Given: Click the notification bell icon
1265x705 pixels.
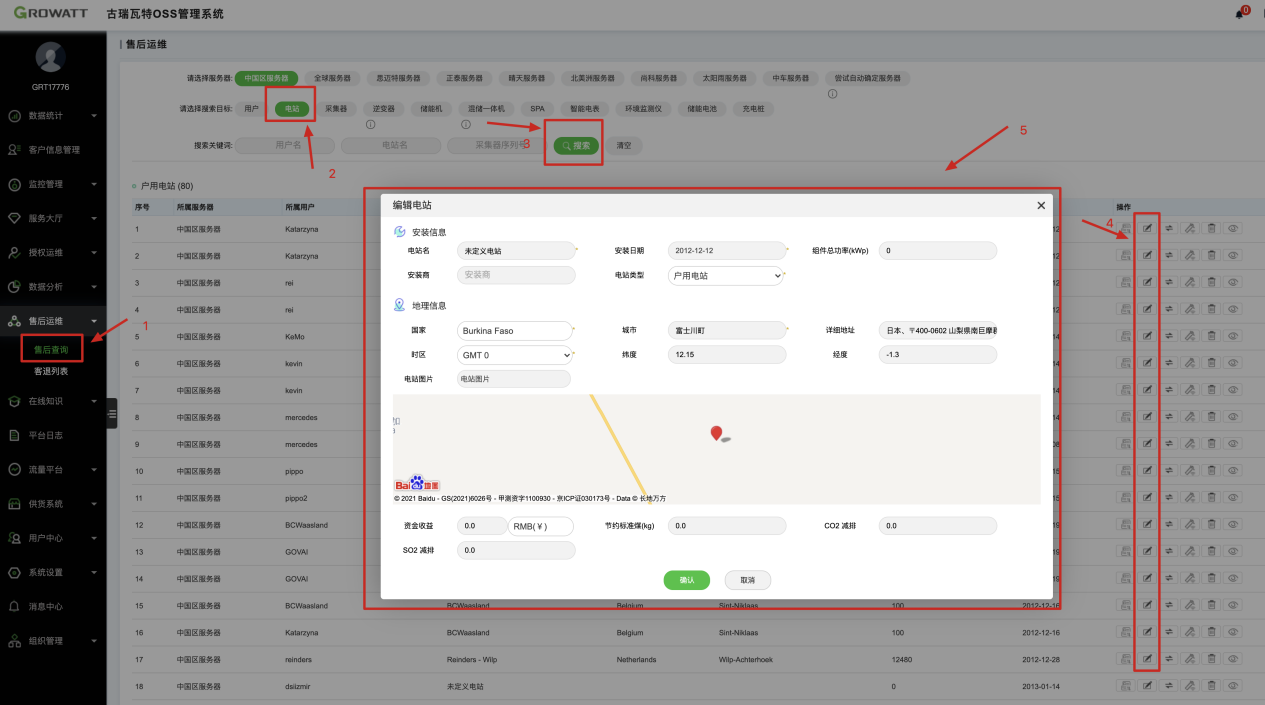Looking at the screenshot, I should [1240, 14].
